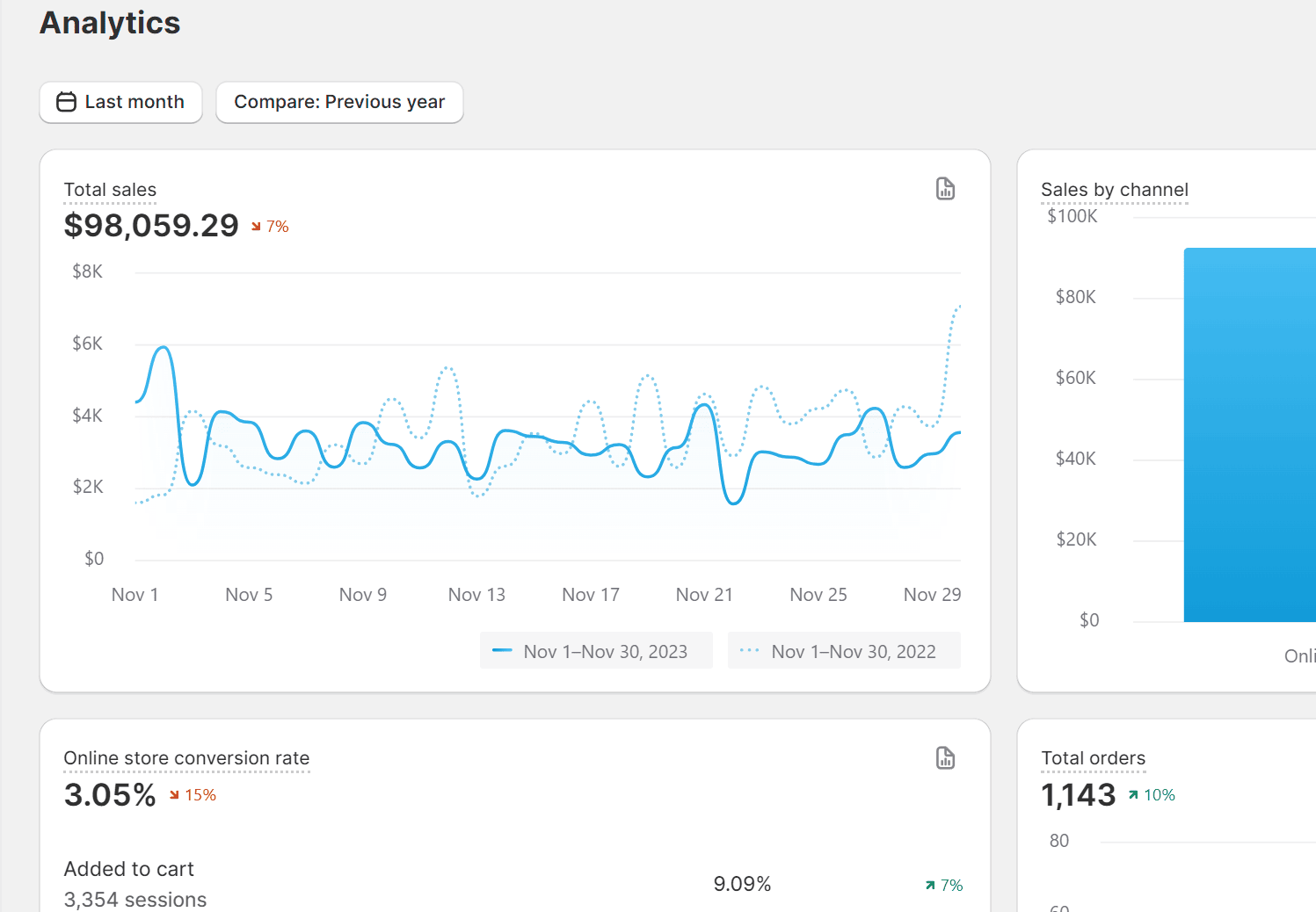This screenshot has height=912, width=1316.
Task: Click the Analytics page heading
Action: point(110,23)
